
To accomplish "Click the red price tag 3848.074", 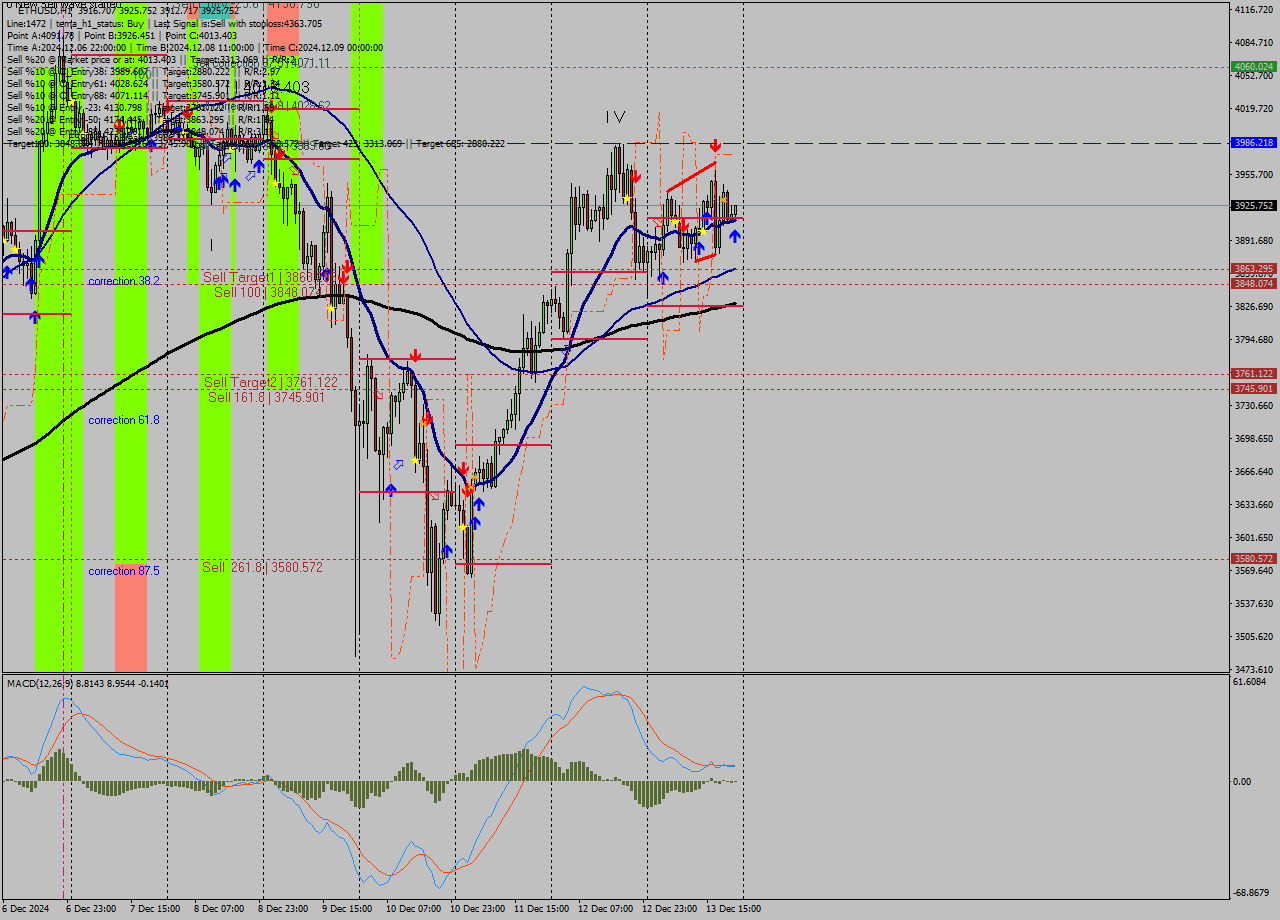I will coord(1254,284).
